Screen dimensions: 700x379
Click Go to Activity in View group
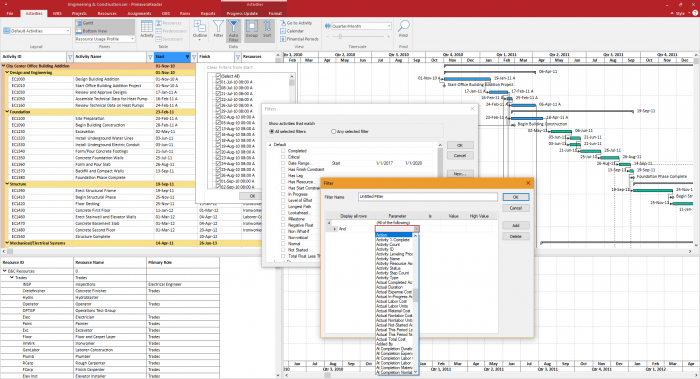point(296,23)
